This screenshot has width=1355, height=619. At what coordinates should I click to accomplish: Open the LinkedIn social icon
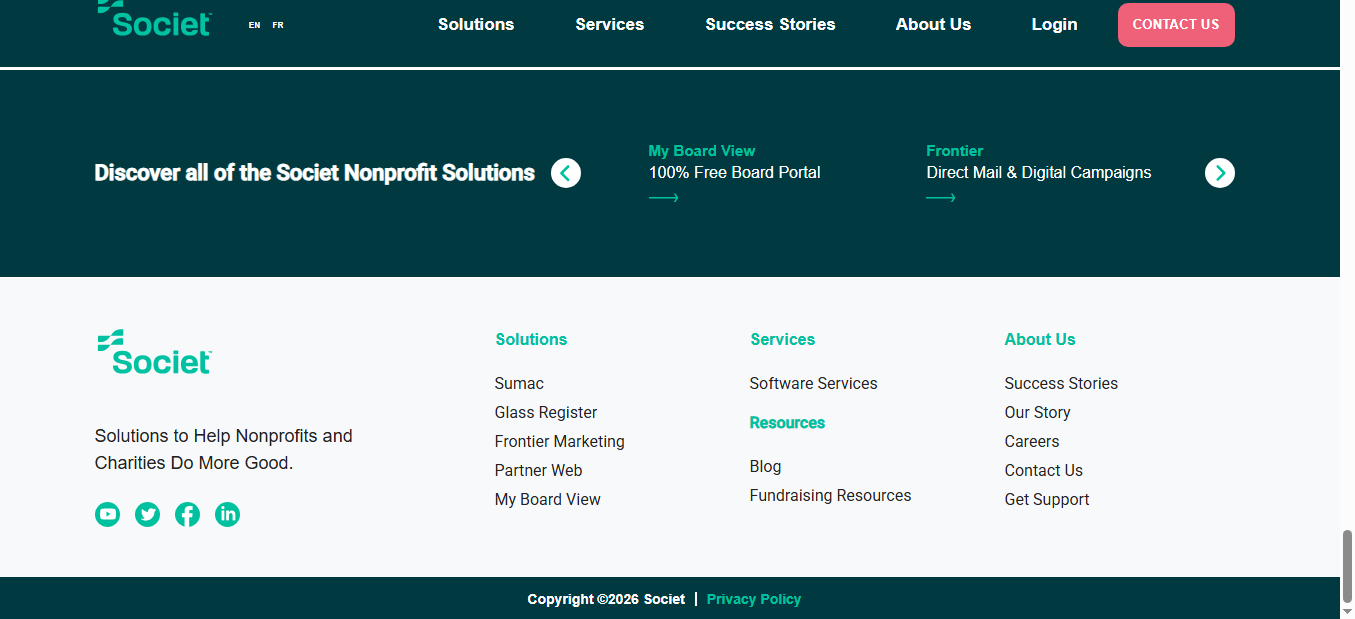click(227, 514)
